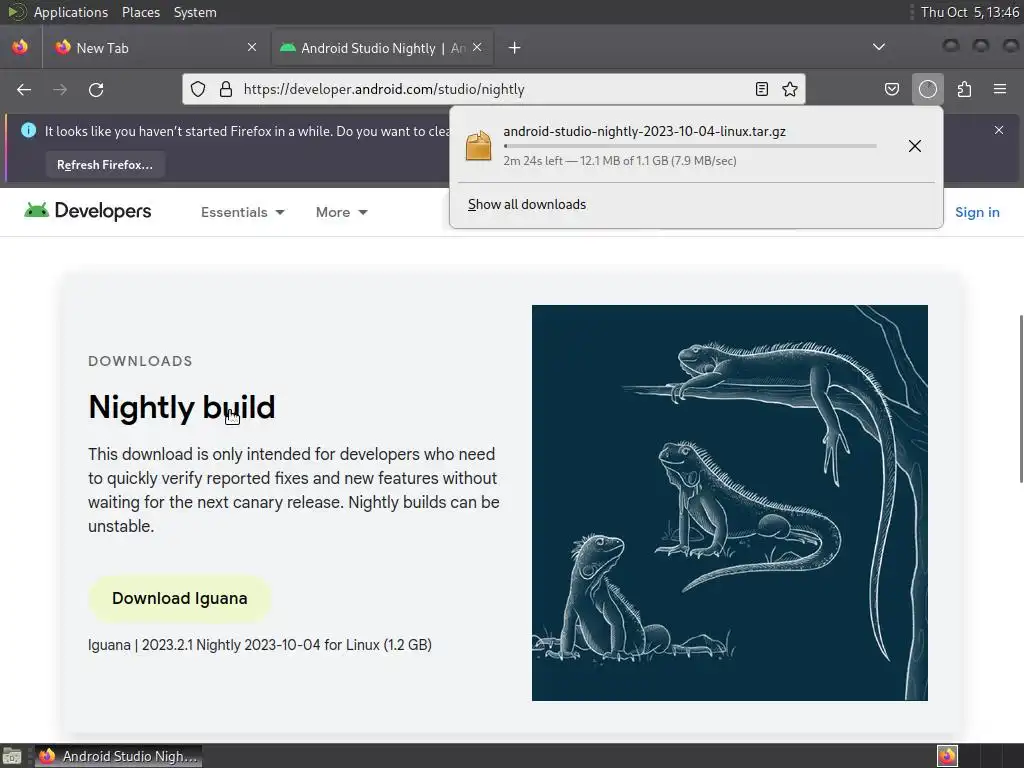Click the Nightly build heading
Viewport: 1024px width, 768px height.
tap(182, 407)
